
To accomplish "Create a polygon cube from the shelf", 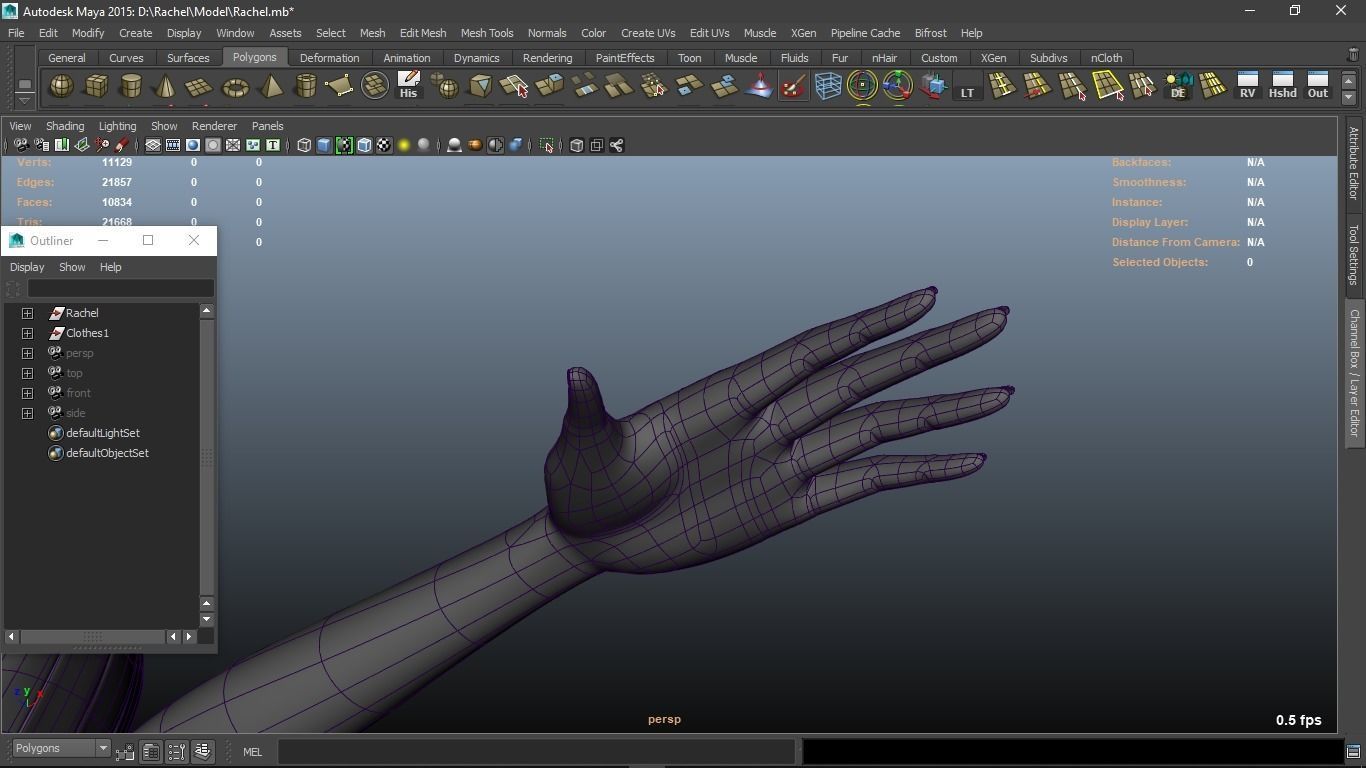I will [96, 86].
